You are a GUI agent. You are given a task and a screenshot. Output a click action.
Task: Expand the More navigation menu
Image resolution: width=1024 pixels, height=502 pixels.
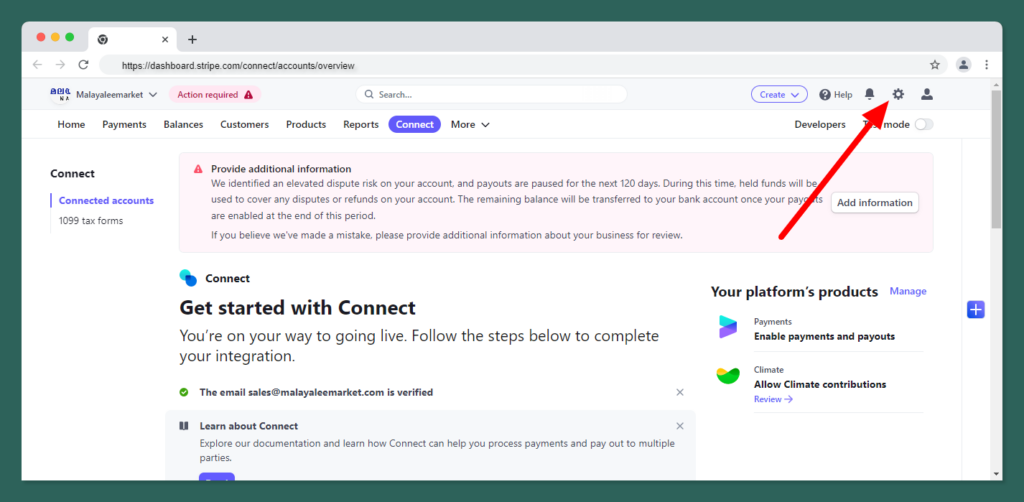[x=470, y=125]
